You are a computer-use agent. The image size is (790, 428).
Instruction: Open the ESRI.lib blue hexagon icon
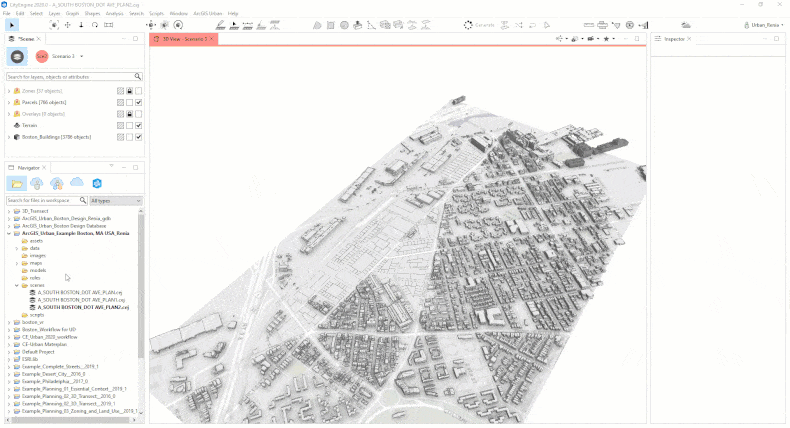coord(97,184)
